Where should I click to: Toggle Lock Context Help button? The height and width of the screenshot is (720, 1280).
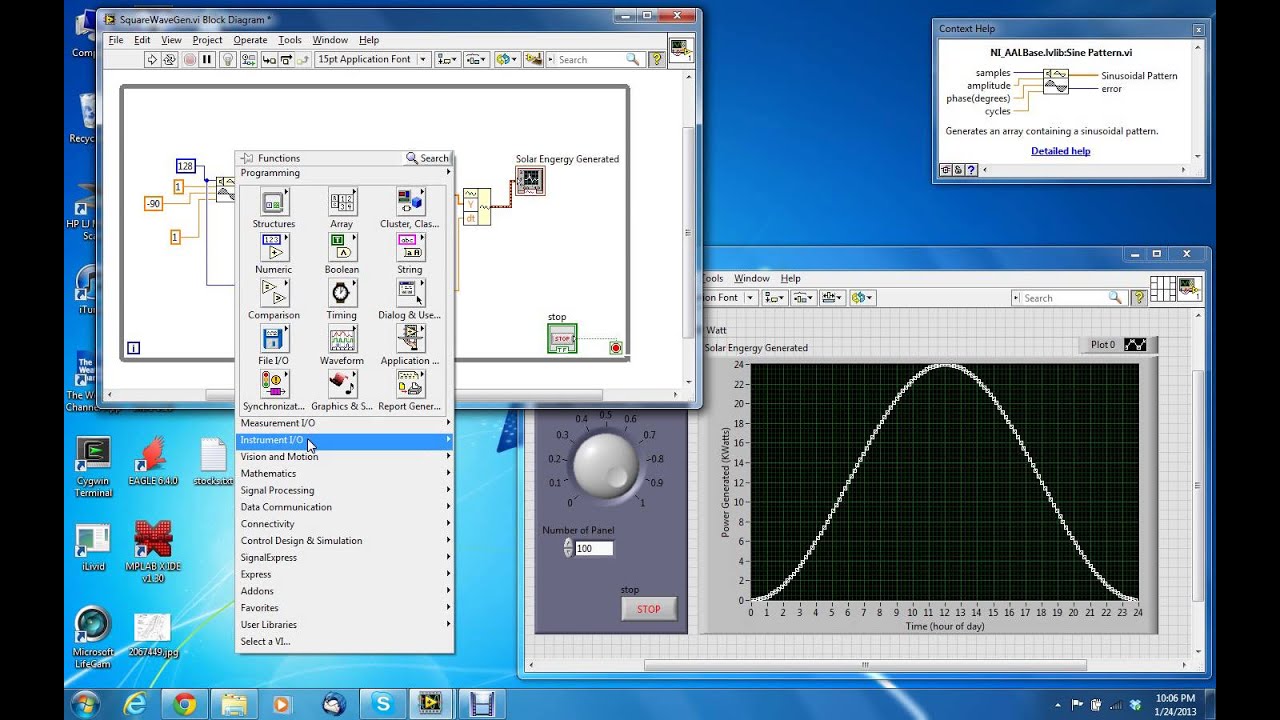(x=958, y=170)
